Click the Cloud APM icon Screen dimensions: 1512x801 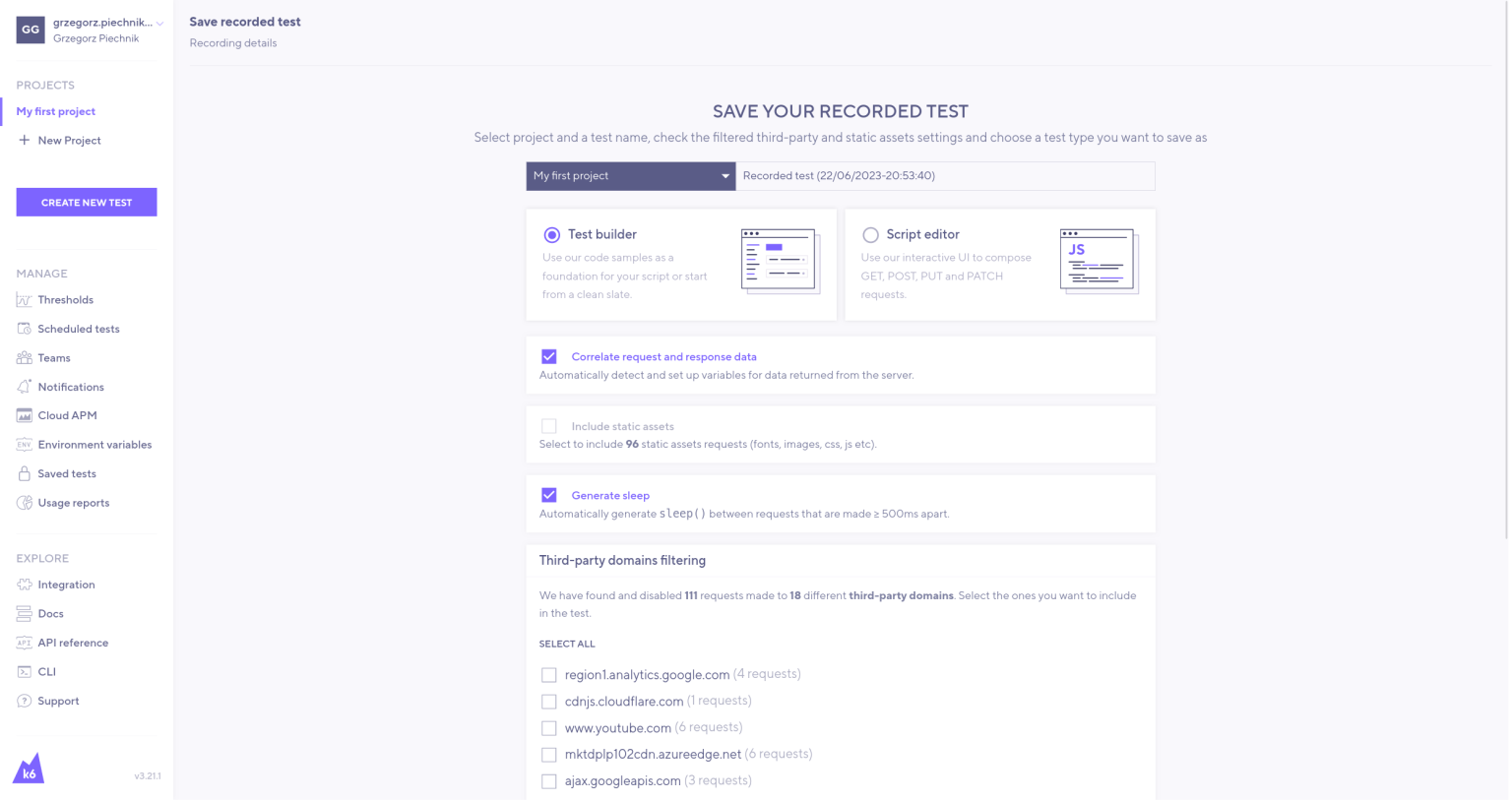[24, 415]
